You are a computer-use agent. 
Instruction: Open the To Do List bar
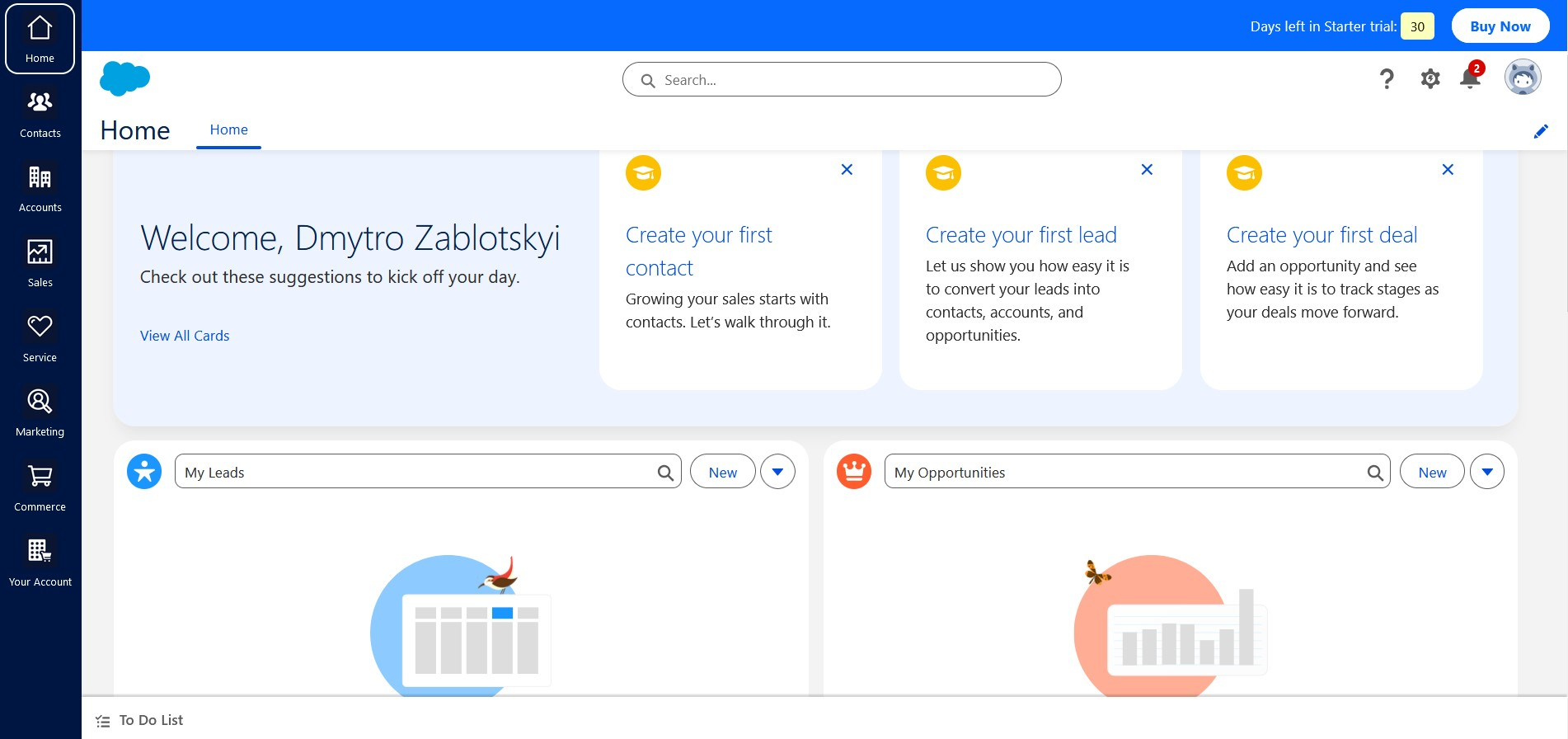824,719
